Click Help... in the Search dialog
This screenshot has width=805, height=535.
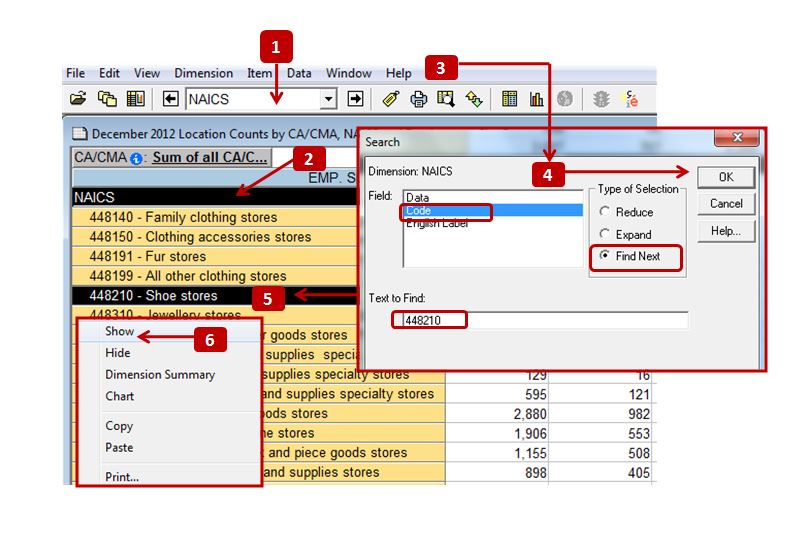coord(726,231)
